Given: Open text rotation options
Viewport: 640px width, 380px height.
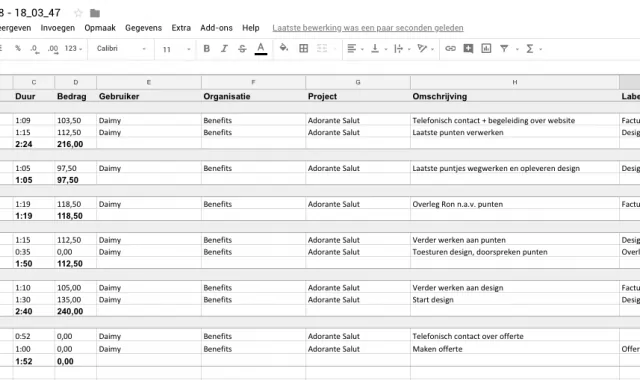Looking at the screenshot, I should click(422, 49).
